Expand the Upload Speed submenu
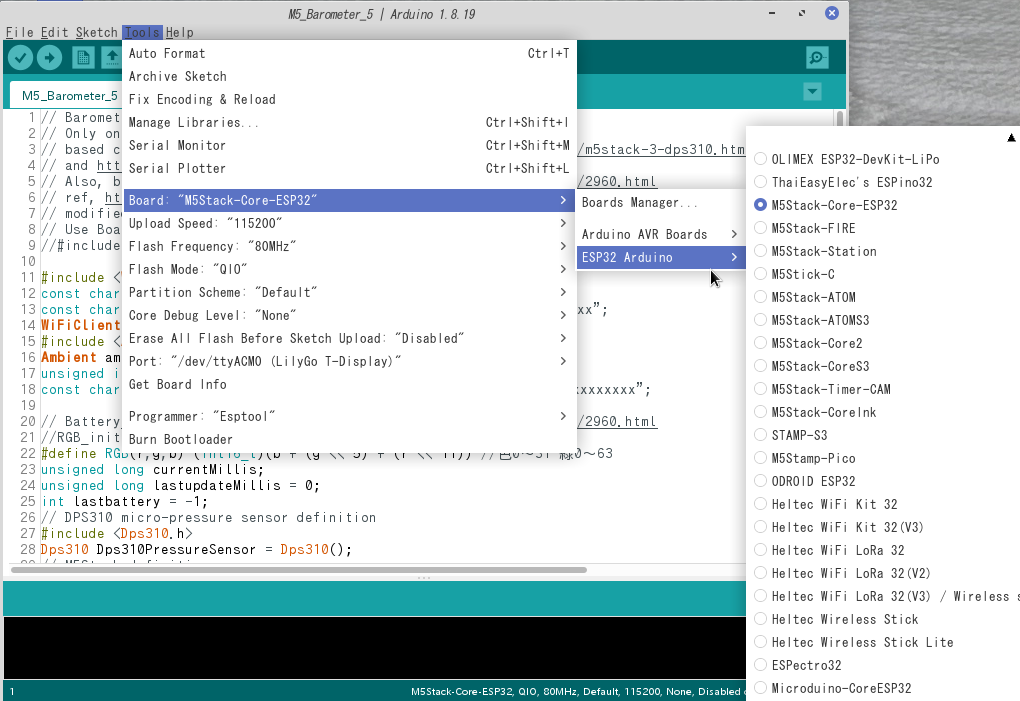This screenshot has height=701, width=1020. pyautogui.click(x=349, y=223)
